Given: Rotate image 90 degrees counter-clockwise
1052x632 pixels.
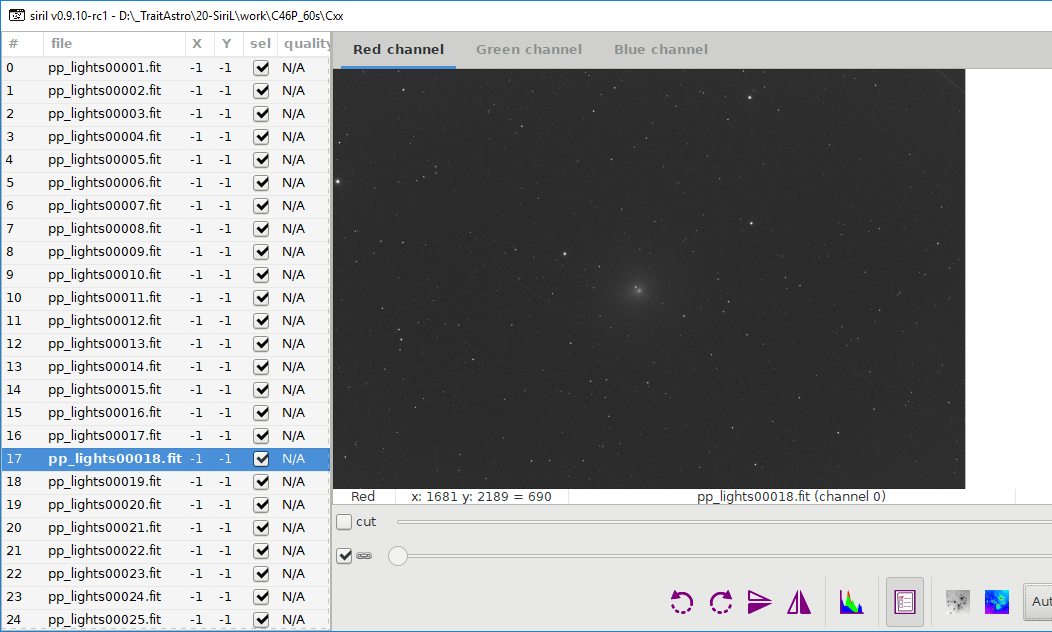Looking at the screenshot, I should [682, 602].
